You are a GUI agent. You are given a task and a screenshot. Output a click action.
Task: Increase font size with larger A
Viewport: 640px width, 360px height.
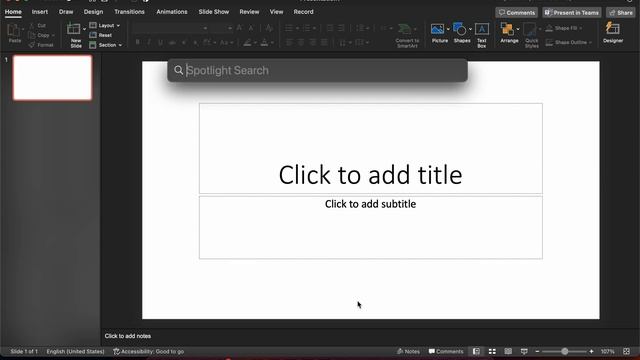click(239, 28)
